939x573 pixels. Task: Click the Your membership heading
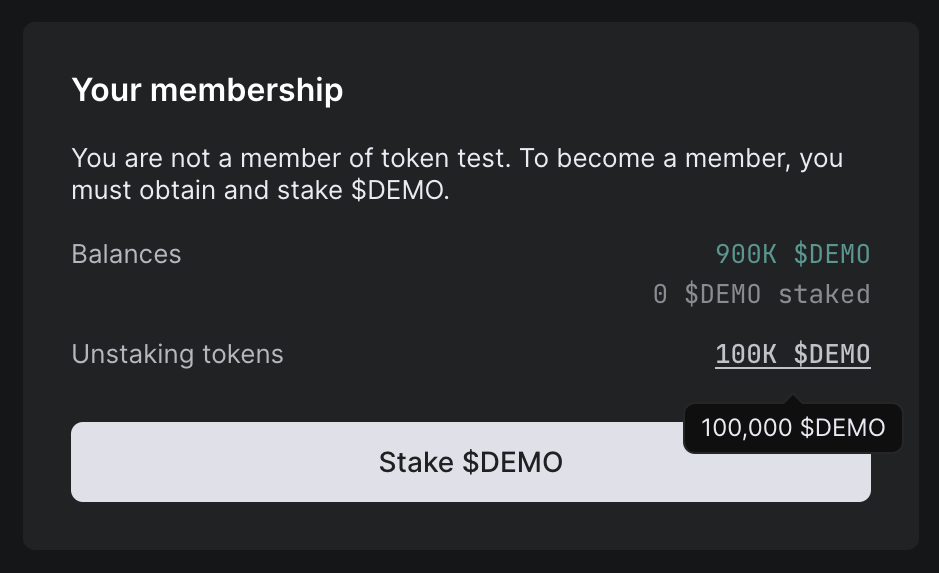point(207,90)
